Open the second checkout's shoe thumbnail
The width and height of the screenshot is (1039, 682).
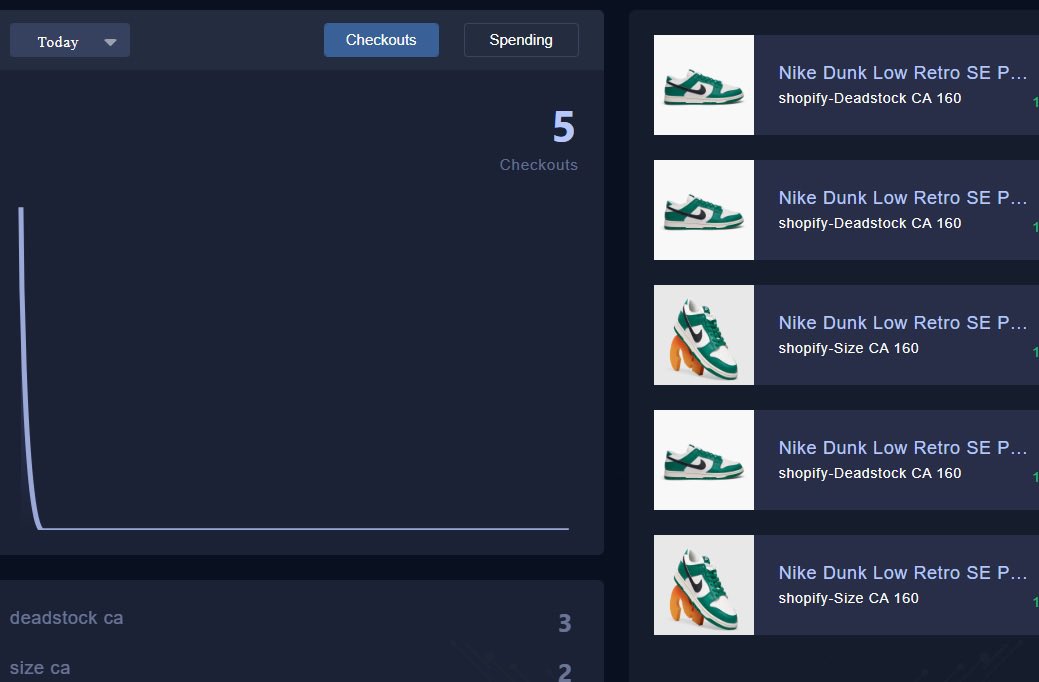pyautogui.click(x=704, y=210)
